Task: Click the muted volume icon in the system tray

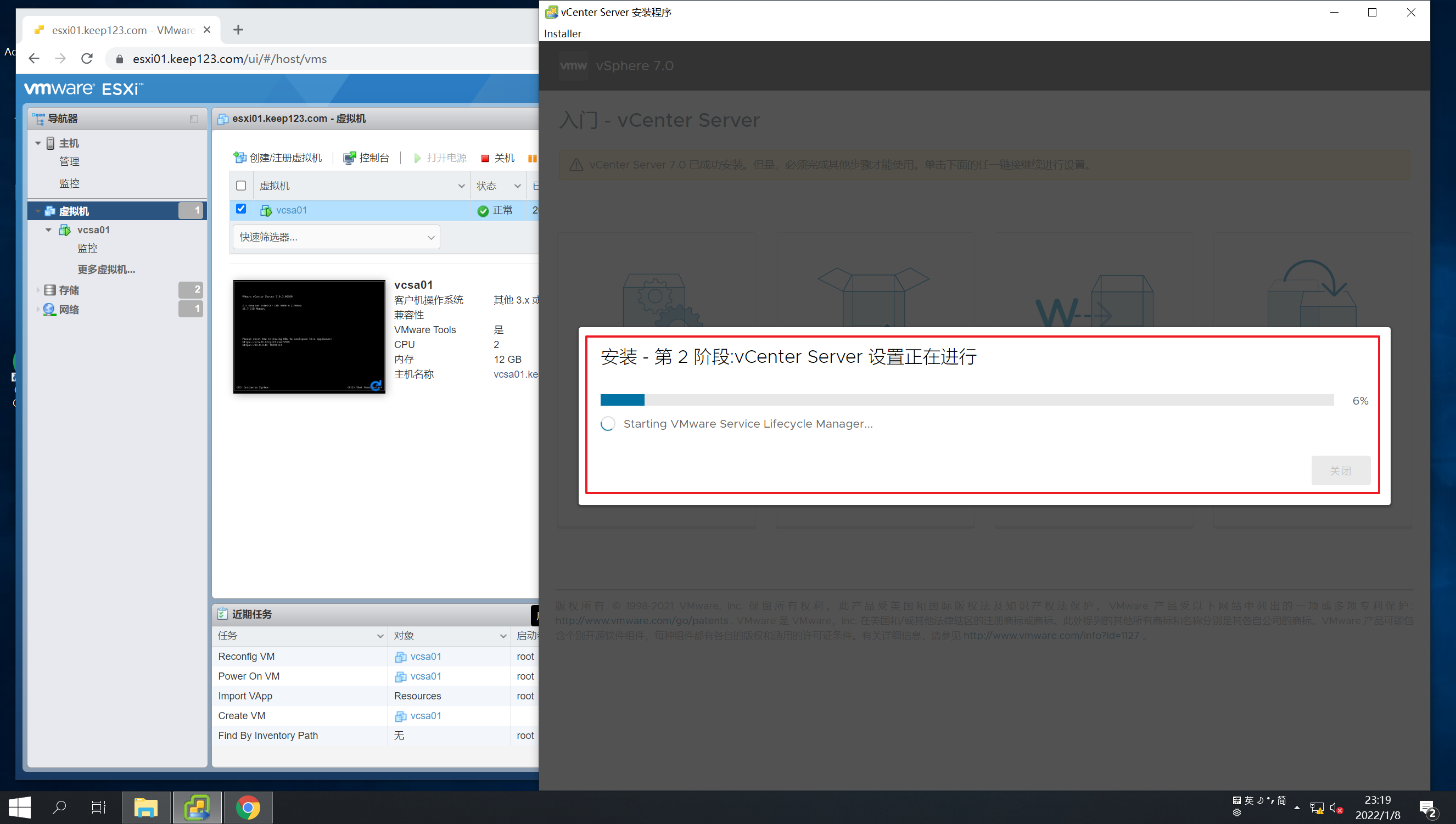Action: point(1337,808)
